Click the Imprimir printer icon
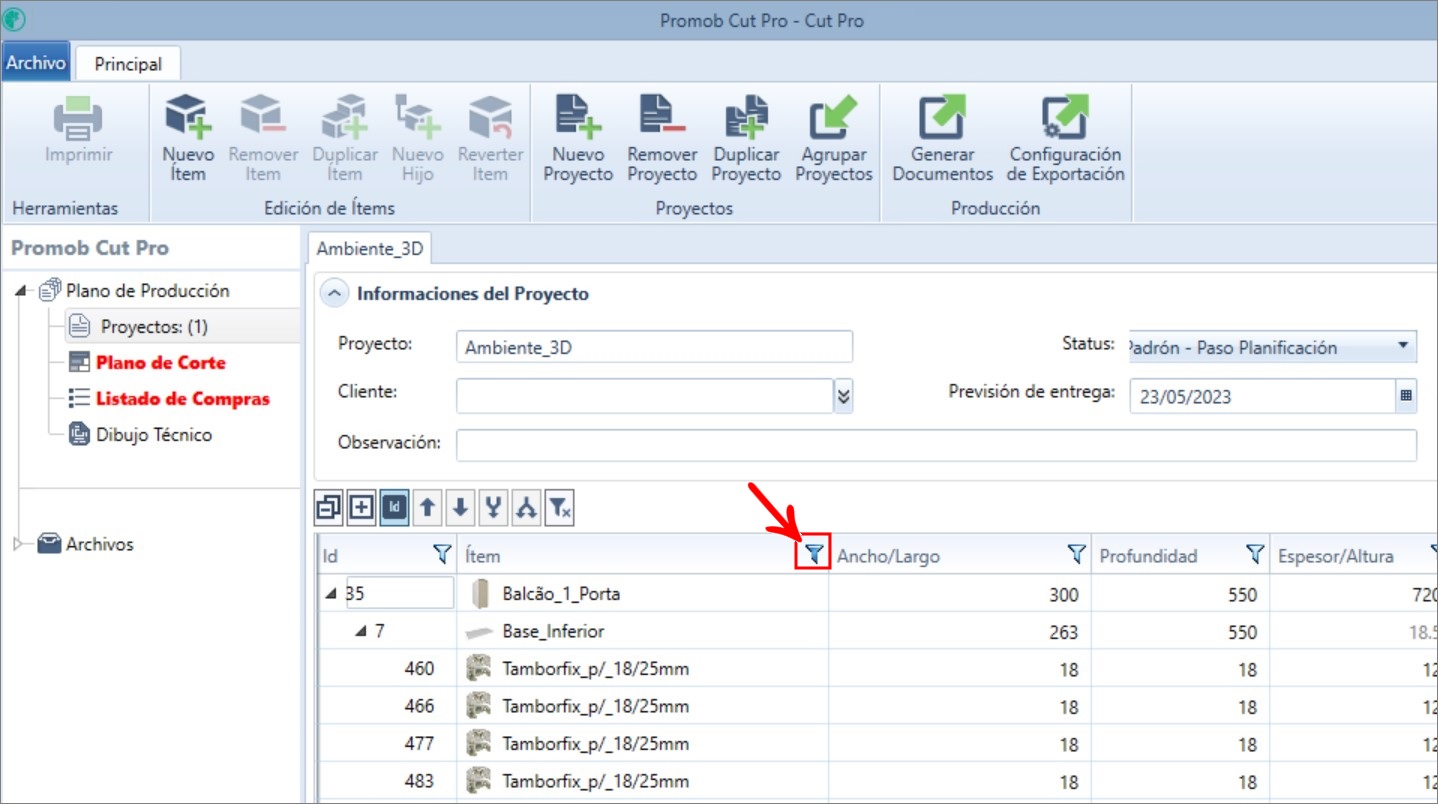The image size is (1438, 804). [78, 119]
